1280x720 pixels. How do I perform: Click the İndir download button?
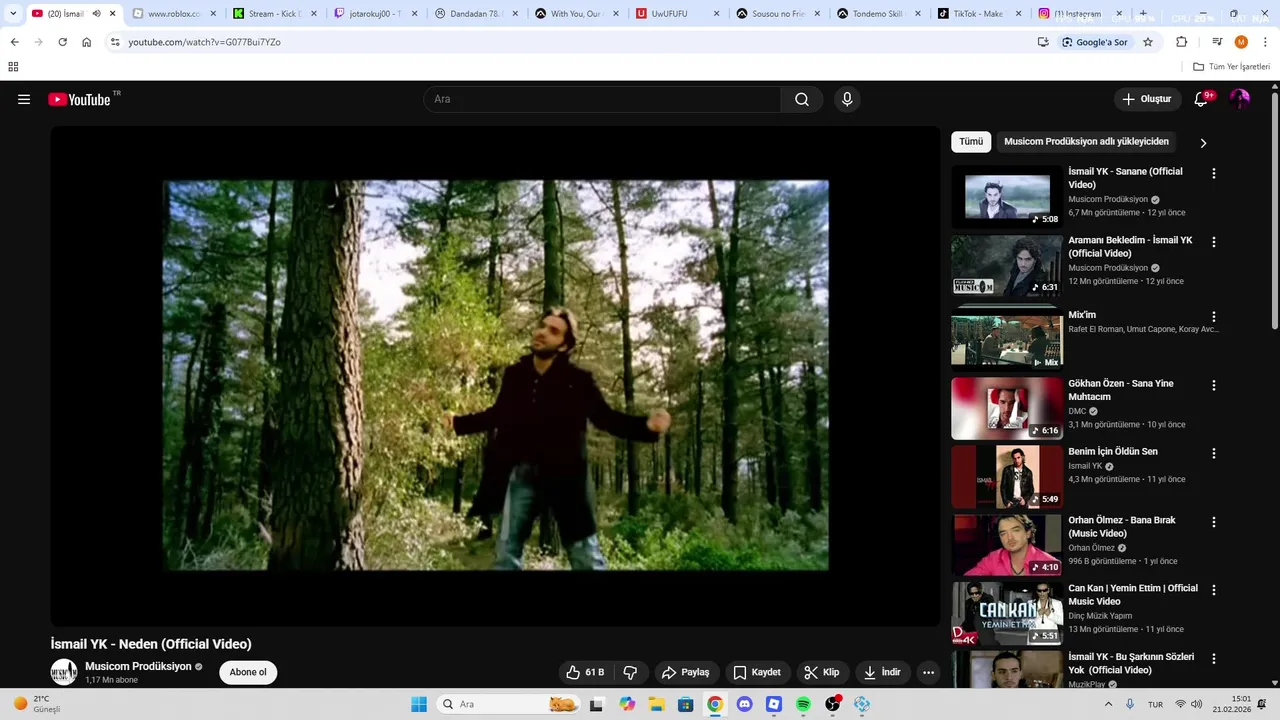pyautogui.click(x=883, y=672)
